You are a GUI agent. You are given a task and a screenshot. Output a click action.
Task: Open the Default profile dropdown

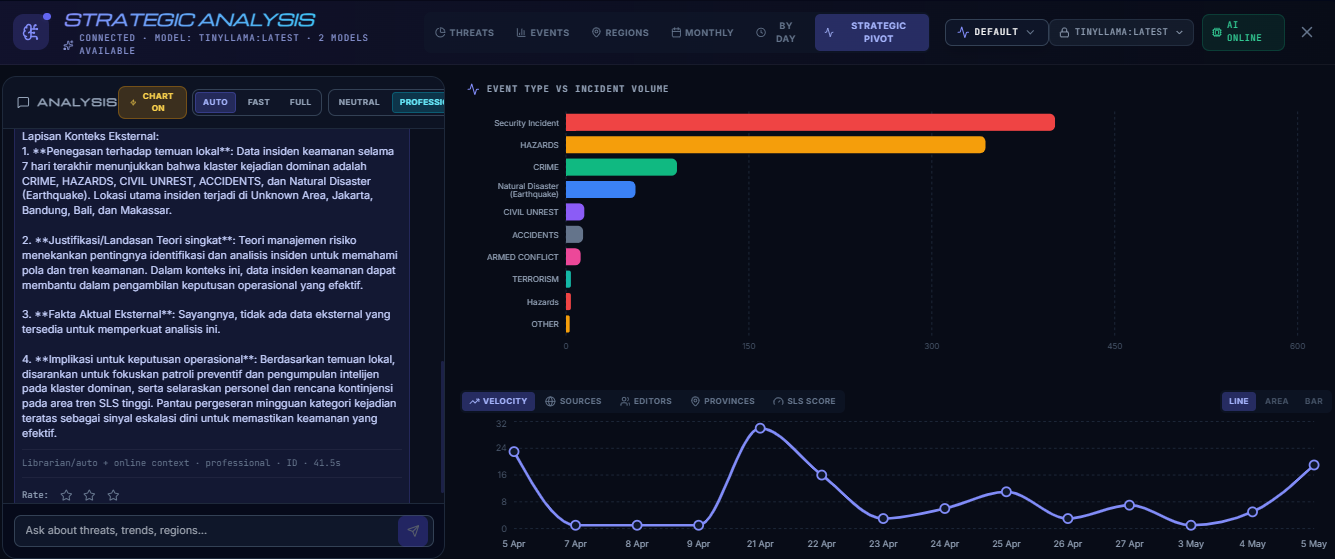coord(996,32)
